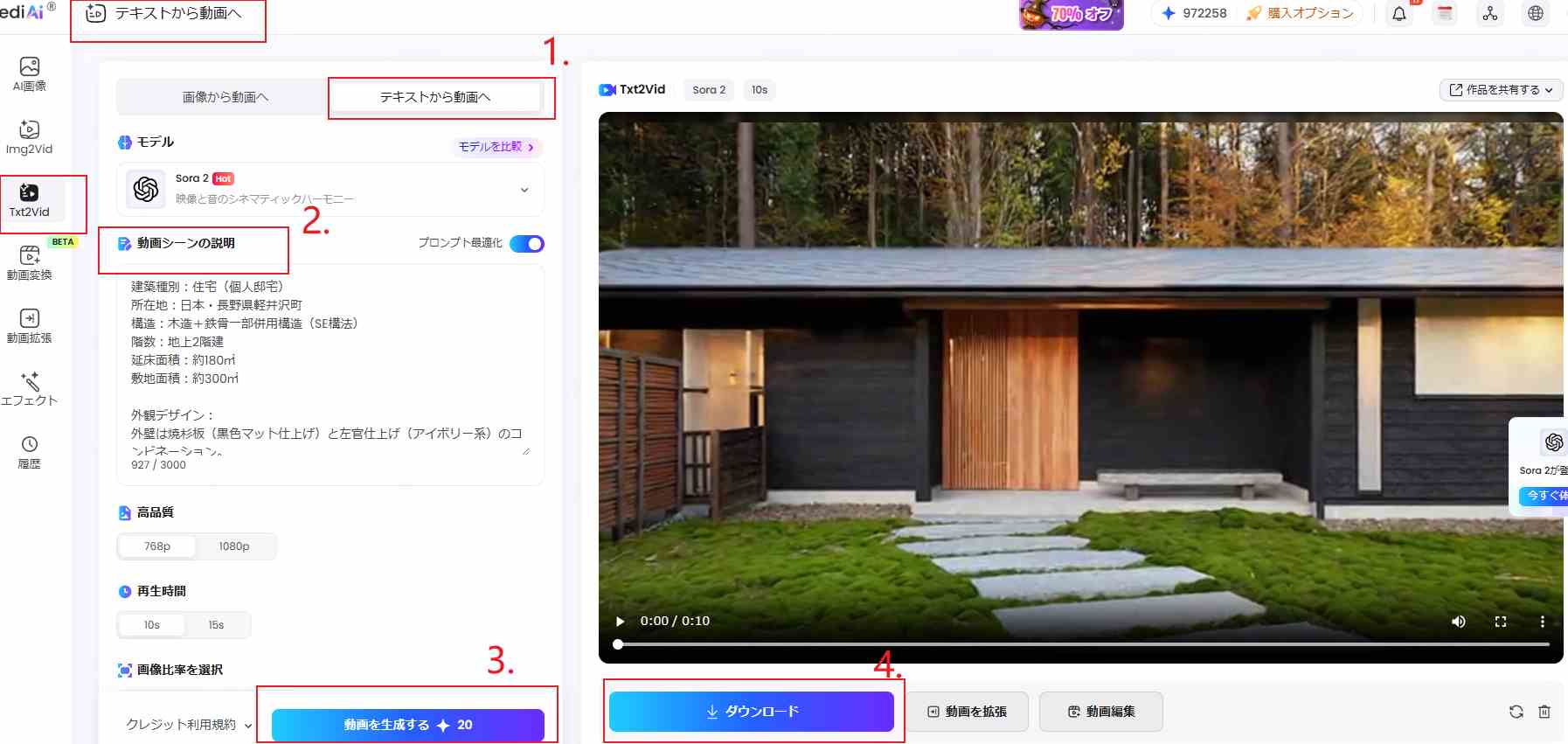Click the 70%オフ promotion banner

[1072, 14]
